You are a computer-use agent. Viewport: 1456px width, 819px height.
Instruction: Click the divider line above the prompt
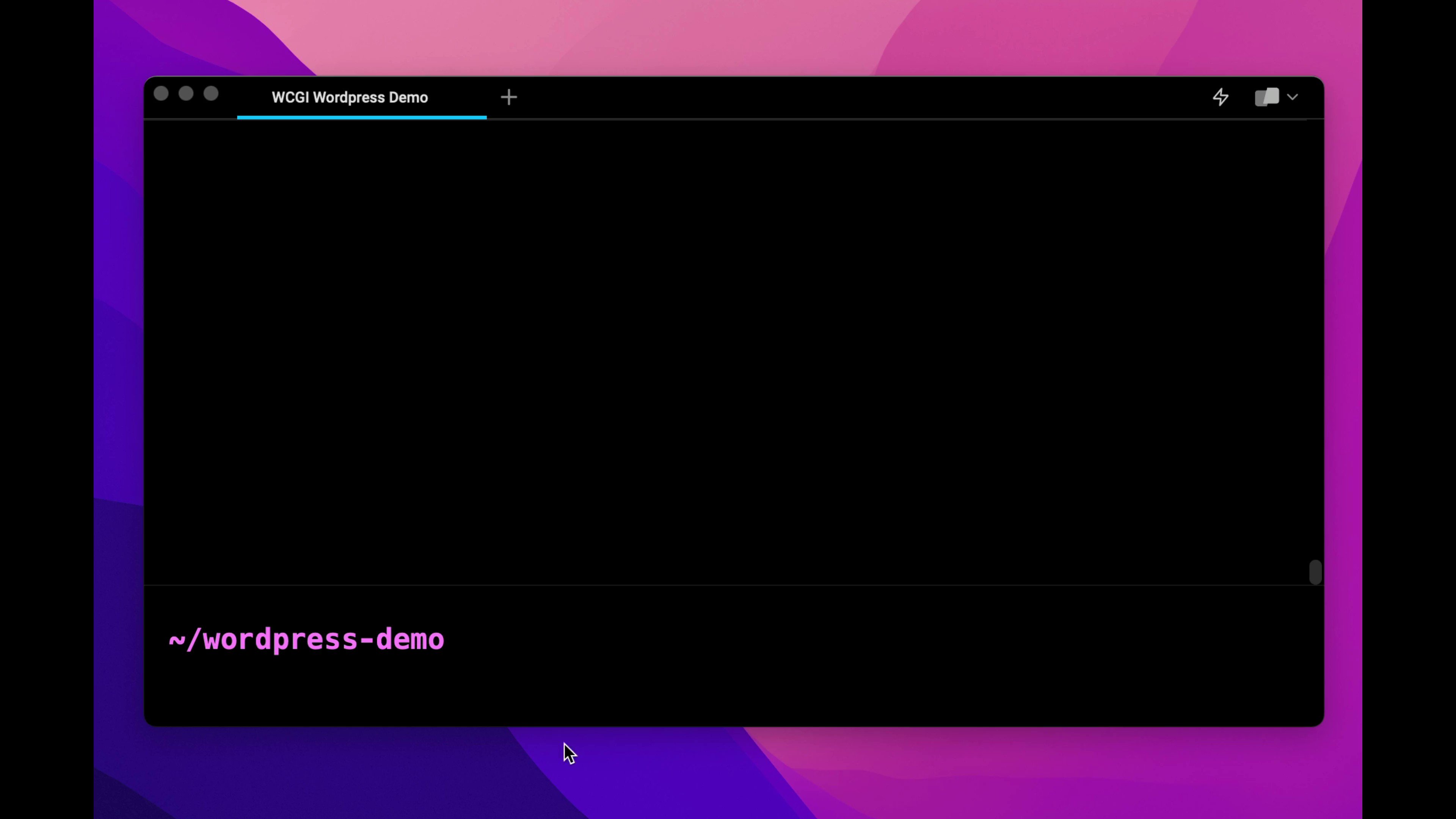point(723,585)
